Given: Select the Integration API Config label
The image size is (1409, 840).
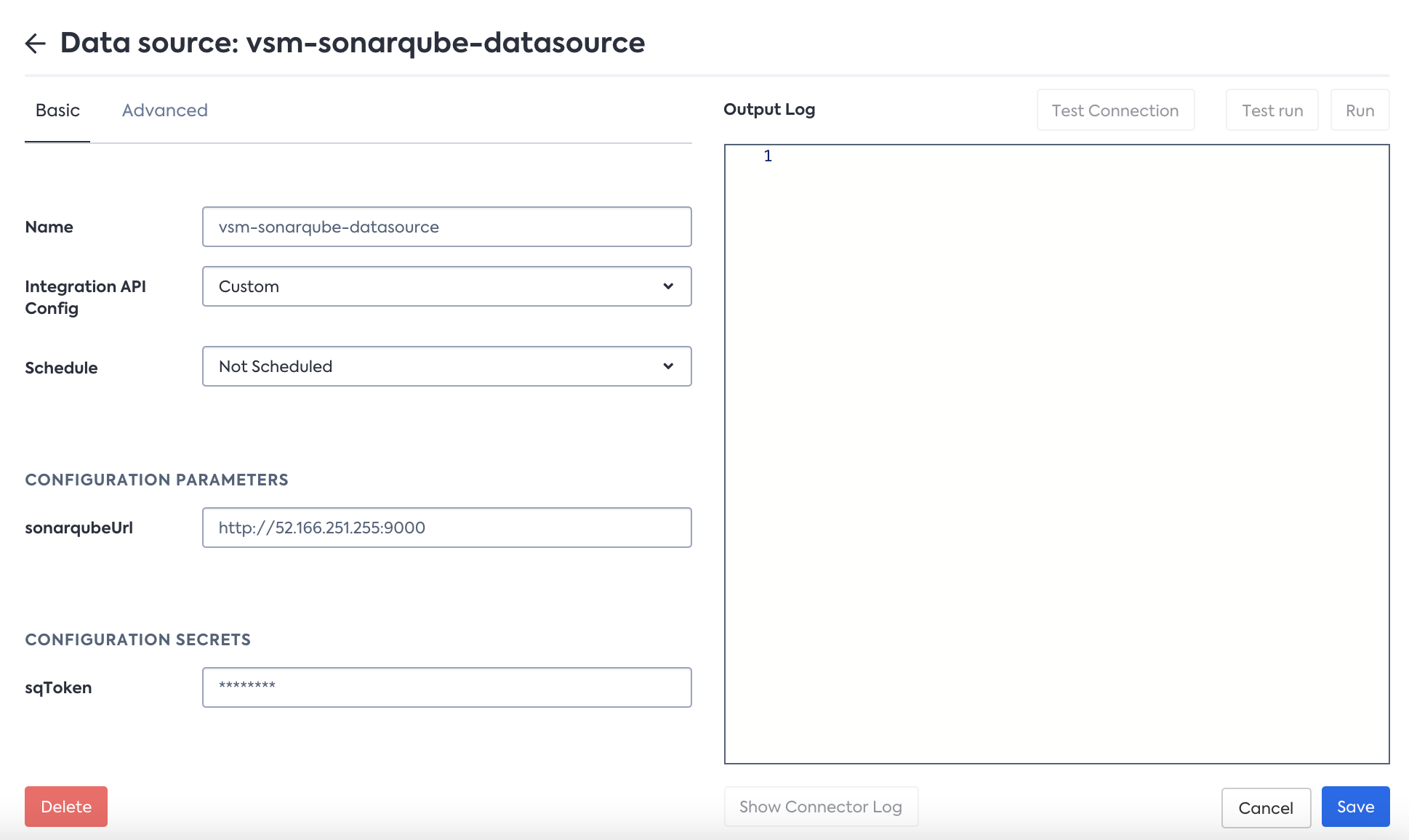Looking at the screenshot, I should click(85, 297).
